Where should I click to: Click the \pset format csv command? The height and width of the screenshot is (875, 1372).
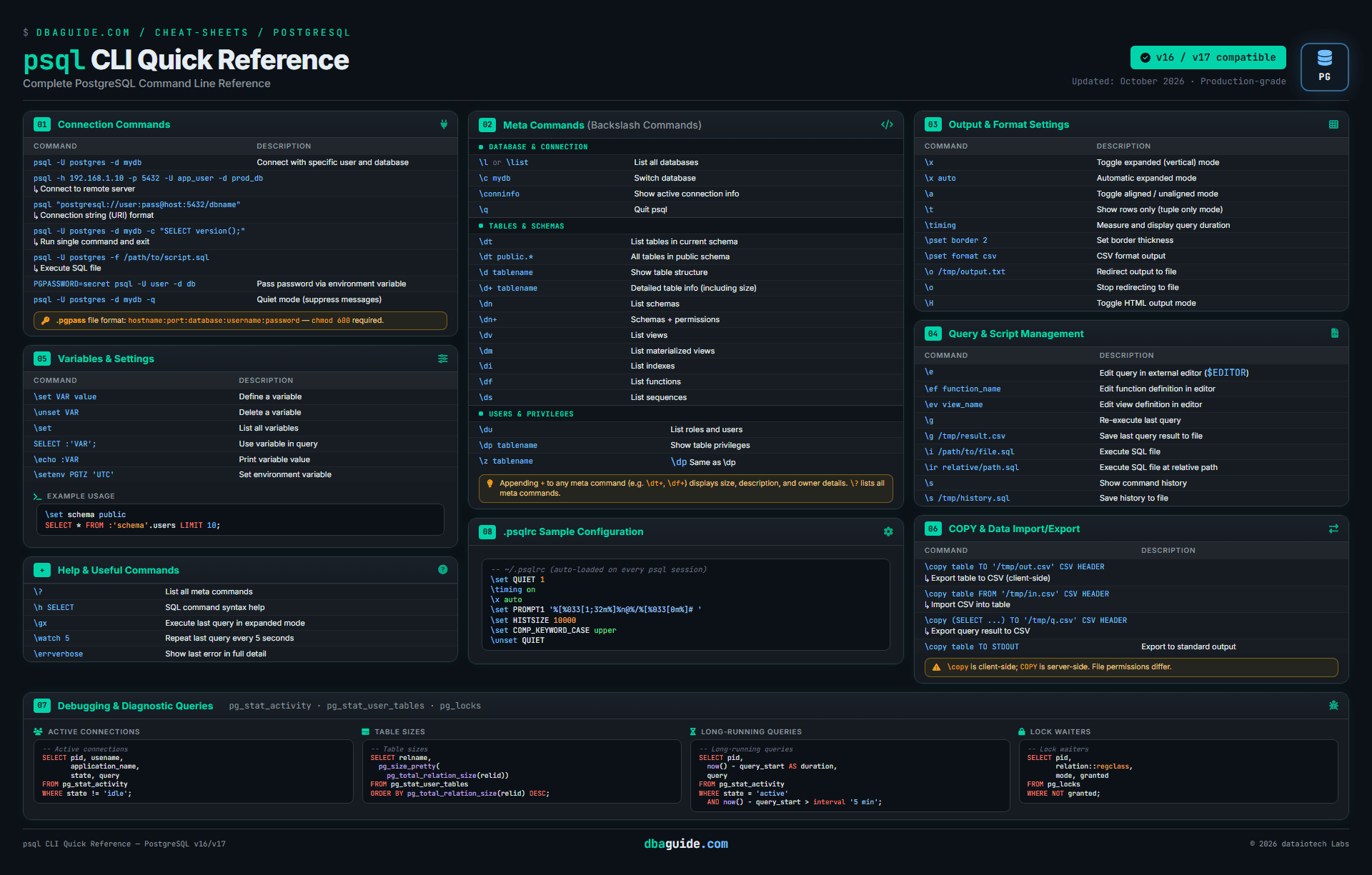point(960,256)
